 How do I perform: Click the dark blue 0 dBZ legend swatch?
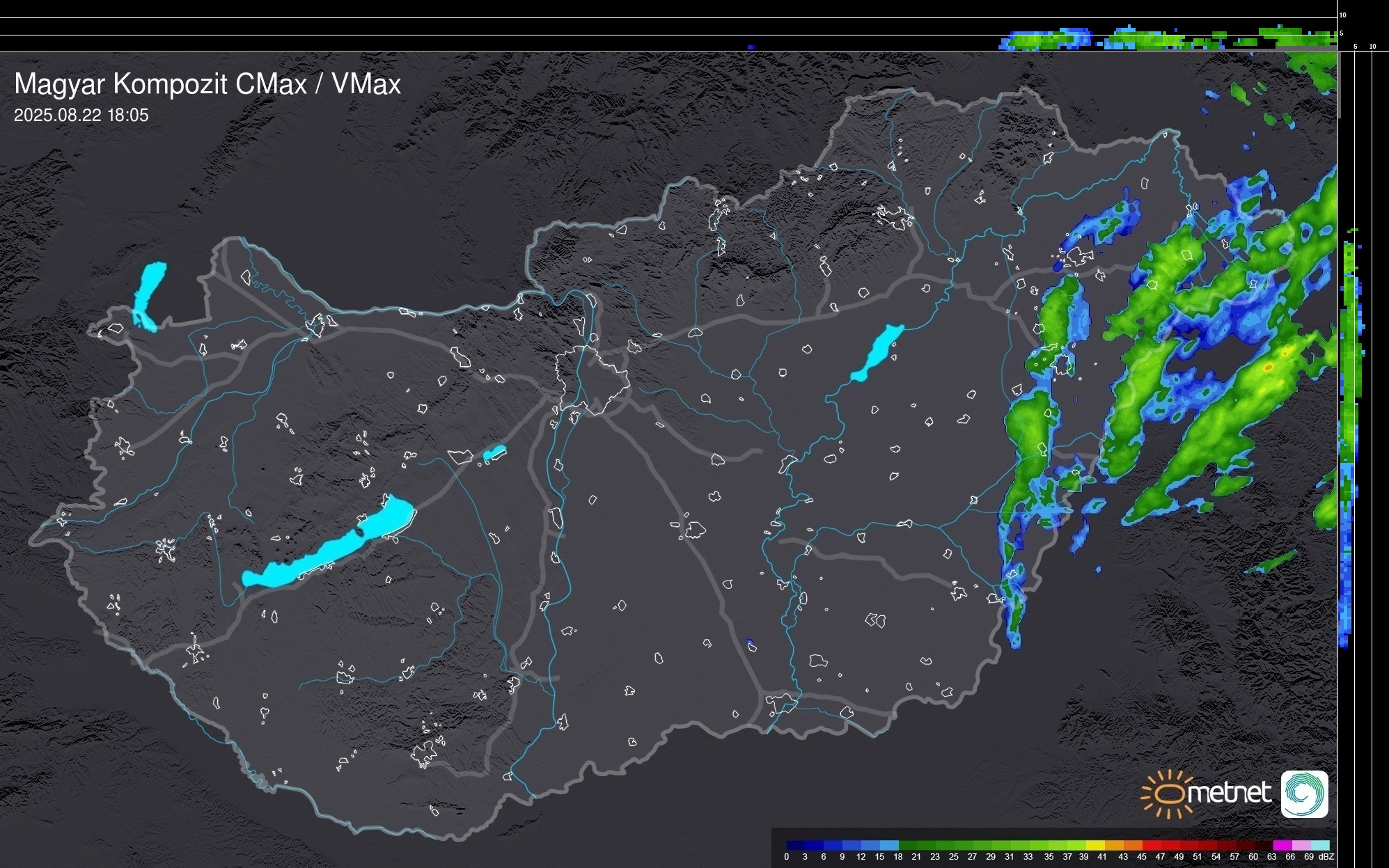click(x=796, y=845)
